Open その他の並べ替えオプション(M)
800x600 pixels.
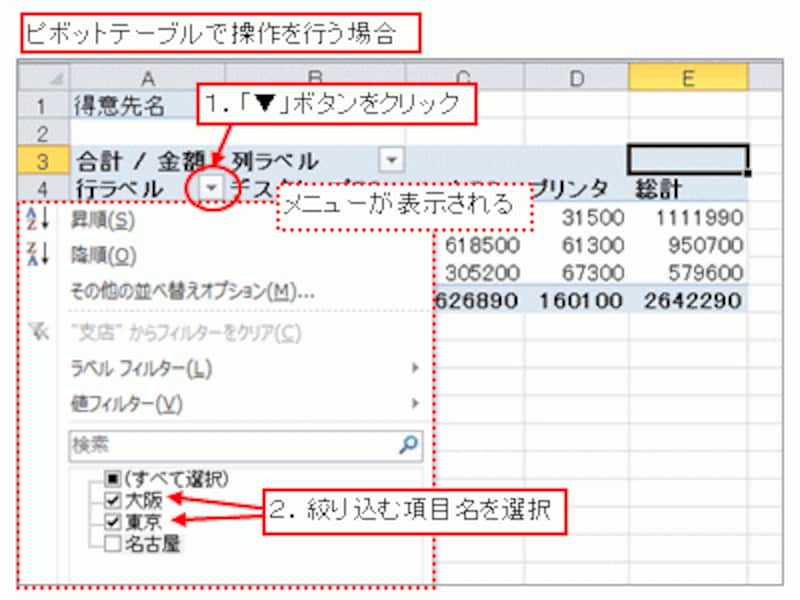pyautogui.click(x=192, y=291)
